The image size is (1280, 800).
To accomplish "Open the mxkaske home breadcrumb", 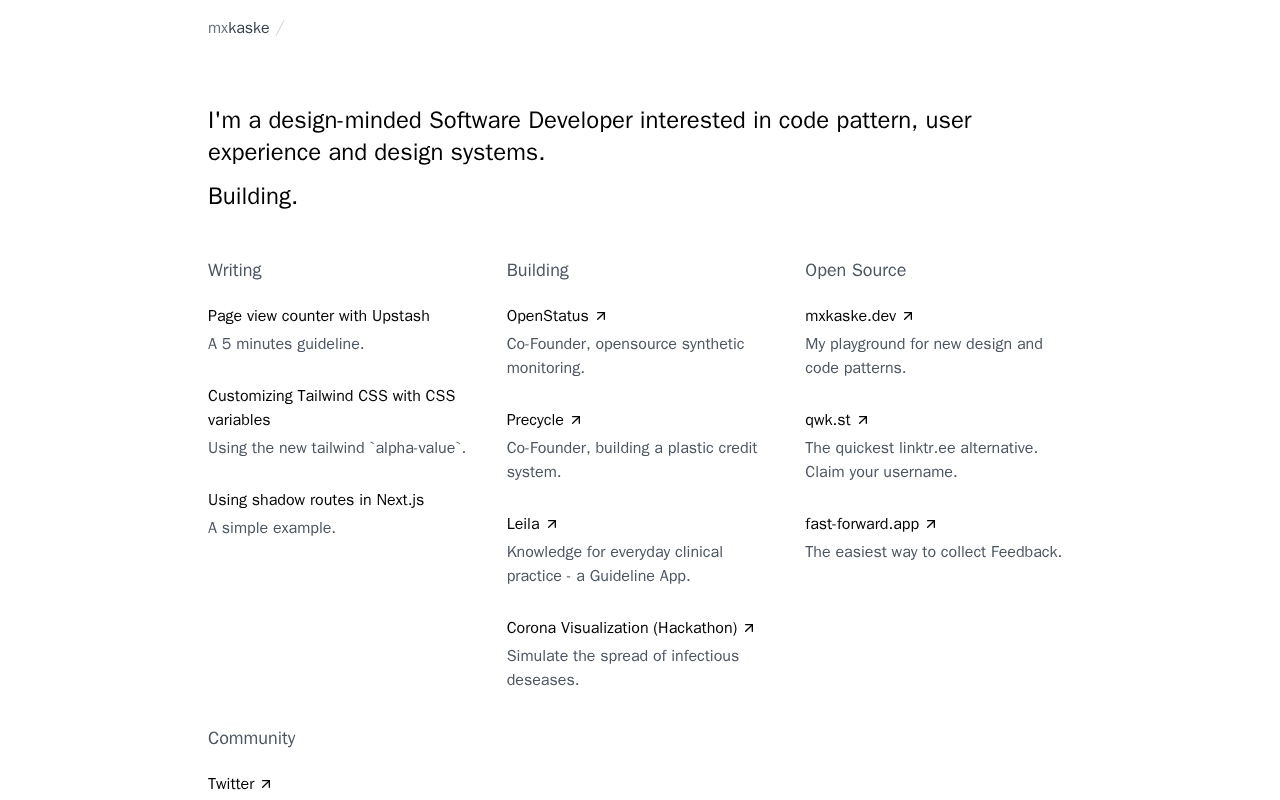I will pyautogui.click(x=239, y=28).
